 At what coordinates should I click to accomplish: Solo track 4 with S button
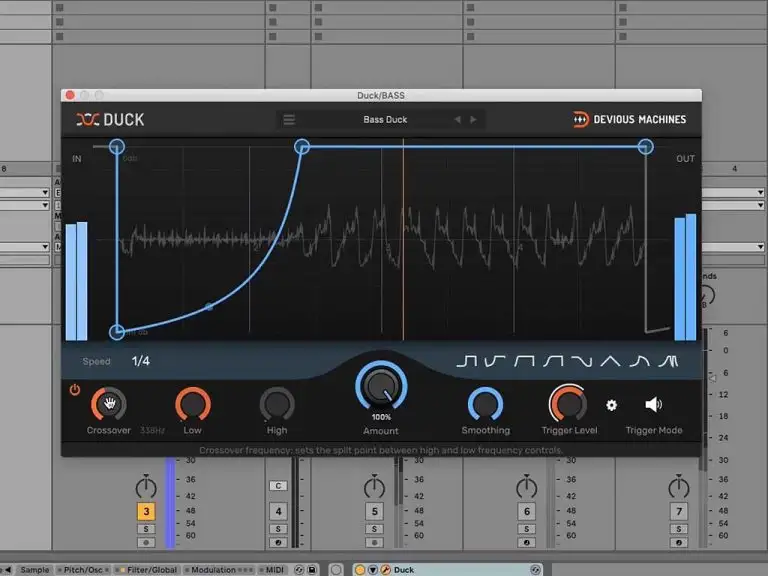tap(278, 529)
